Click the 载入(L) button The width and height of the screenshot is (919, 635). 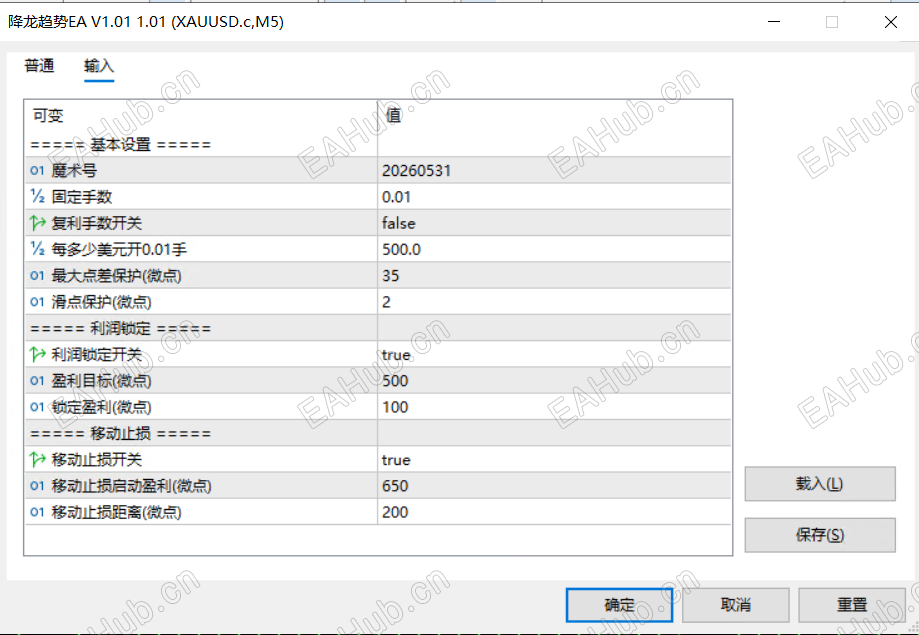click(820, 484)
